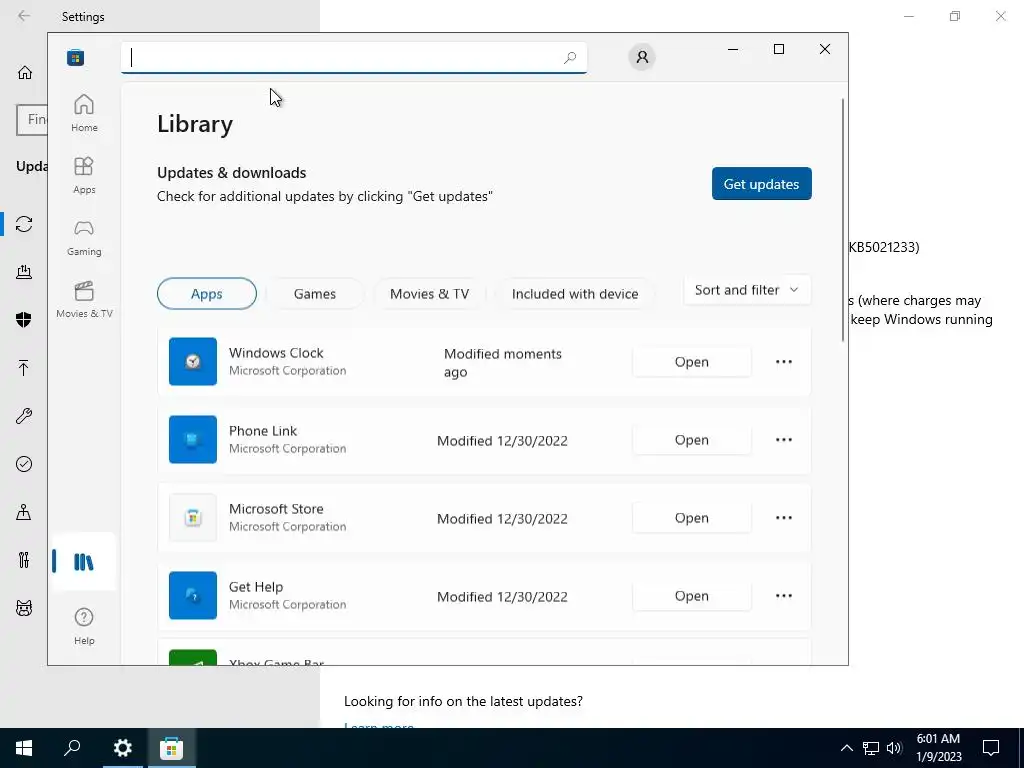The image size is (1024, 768).
Task: Open more options for Microsoft Store
Action: 784,518
